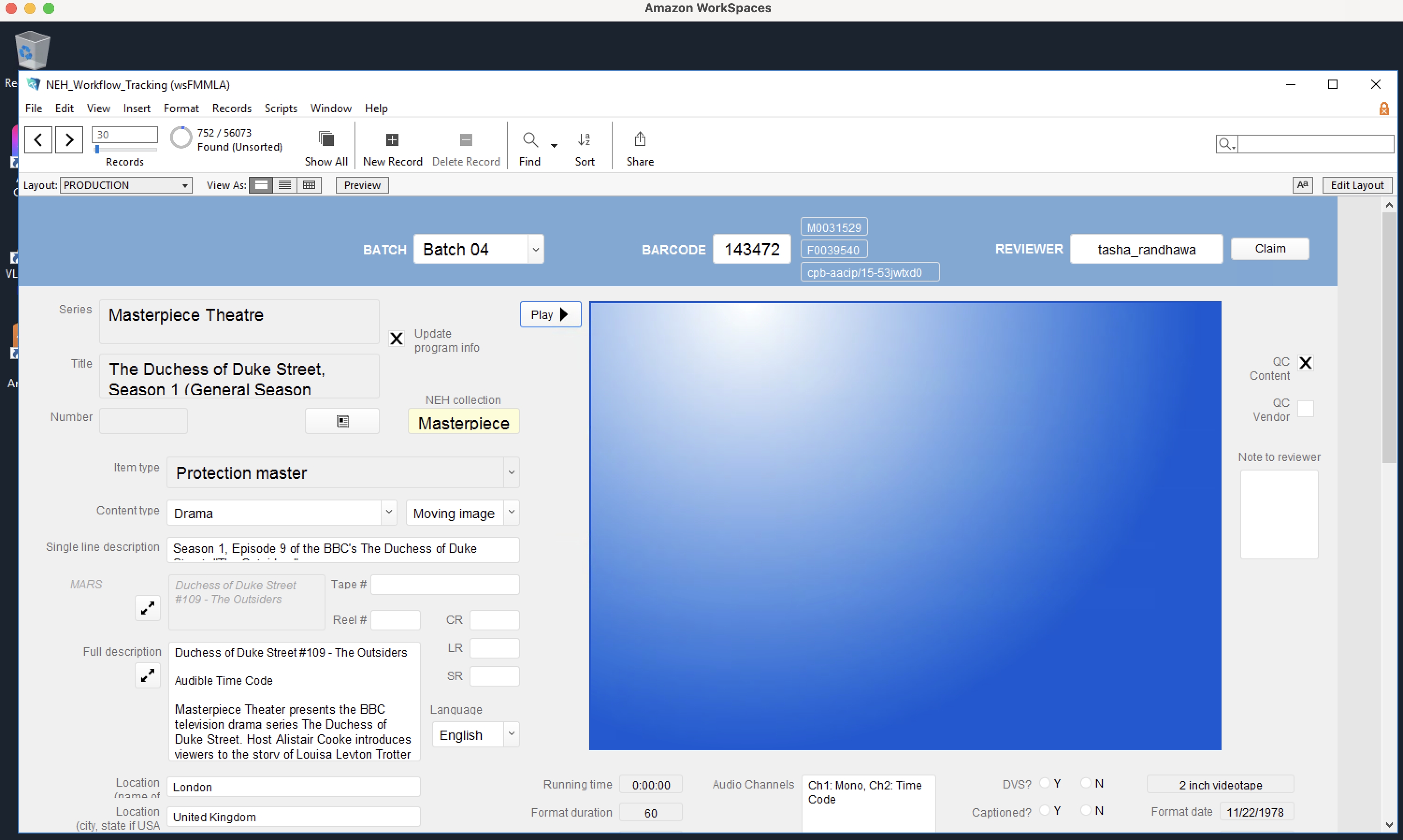
Task: Expand the MARS field with arrows icon
Action: click(x=148, y=608)
